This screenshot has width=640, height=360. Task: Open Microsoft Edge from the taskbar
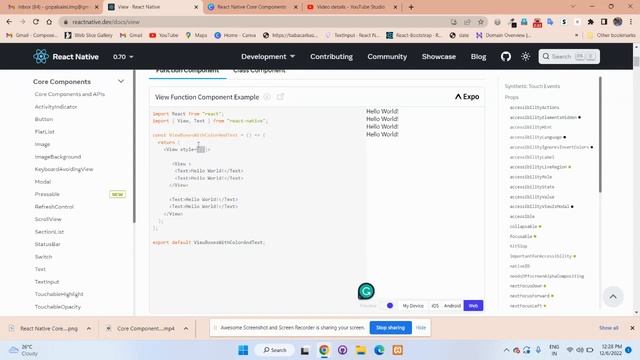[x=379, y=350]
